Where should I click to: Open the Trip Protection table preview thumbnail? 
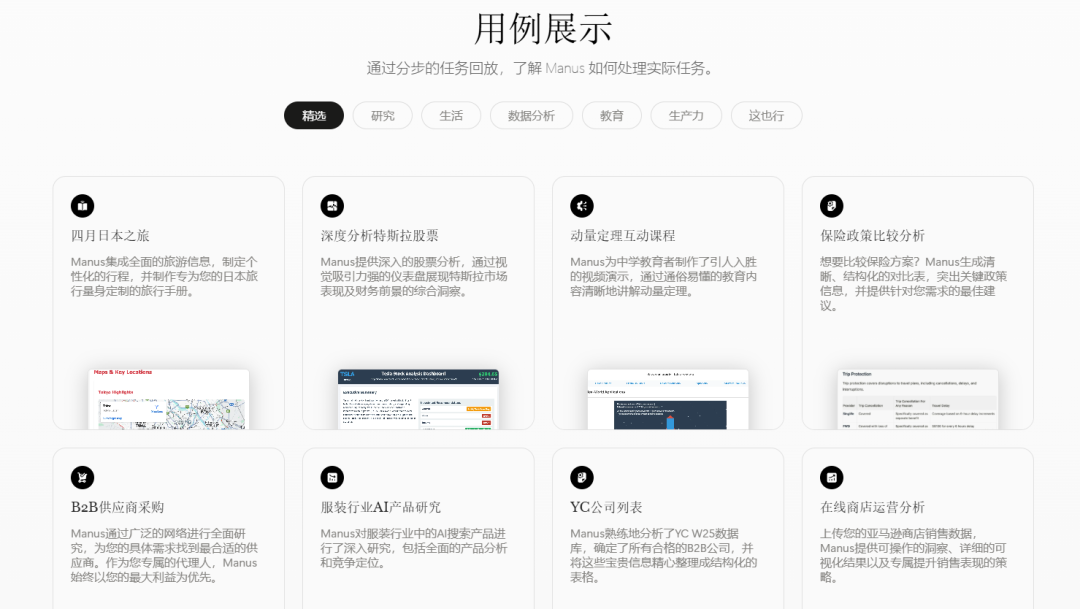coord(917,399)
